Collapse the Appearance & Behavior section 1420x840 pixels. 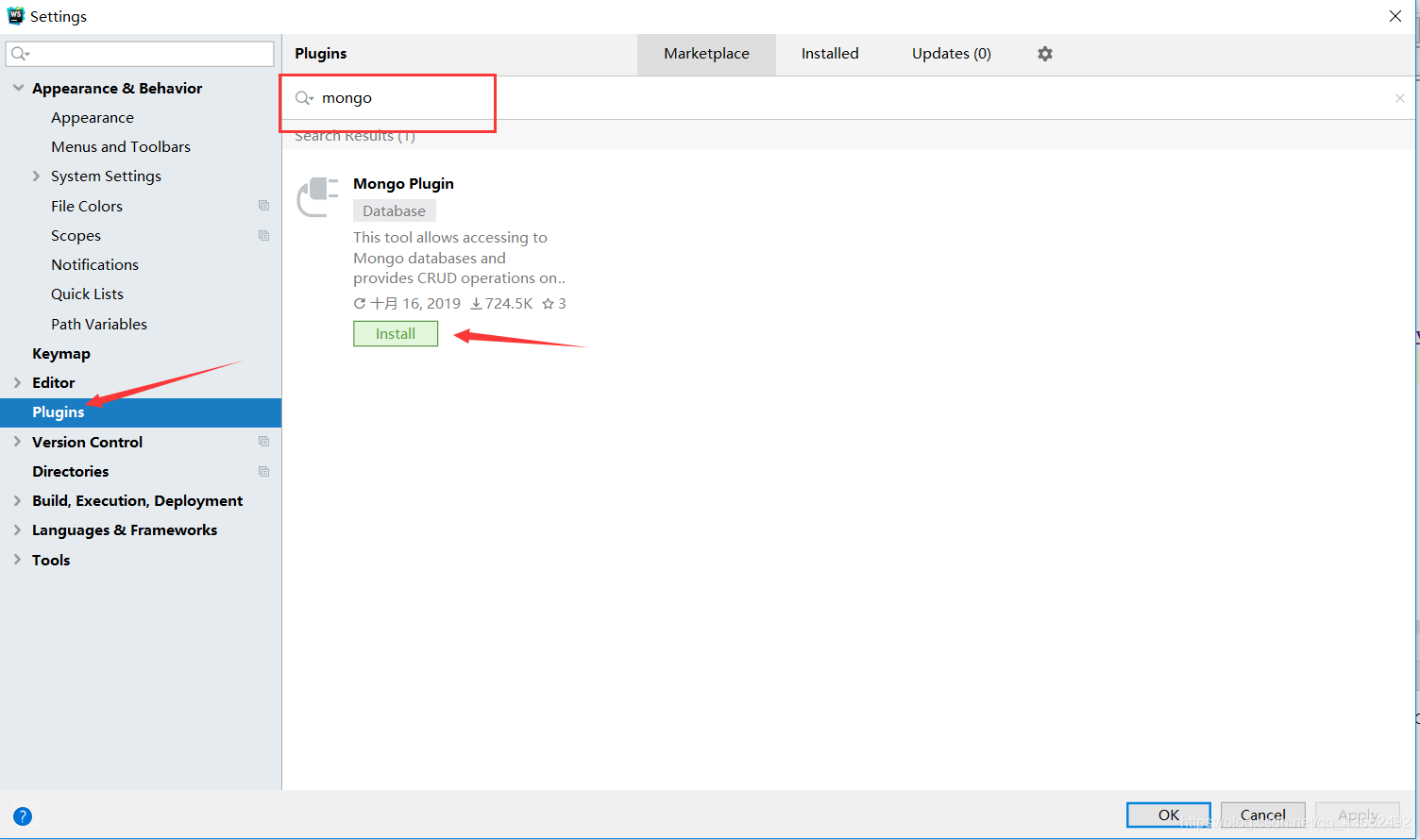18,88
